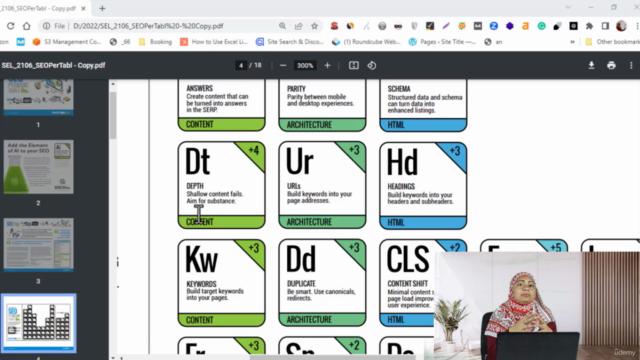Go to the browser home page
Viewport: 640px width, 360px height.
(x=27, y=26)
